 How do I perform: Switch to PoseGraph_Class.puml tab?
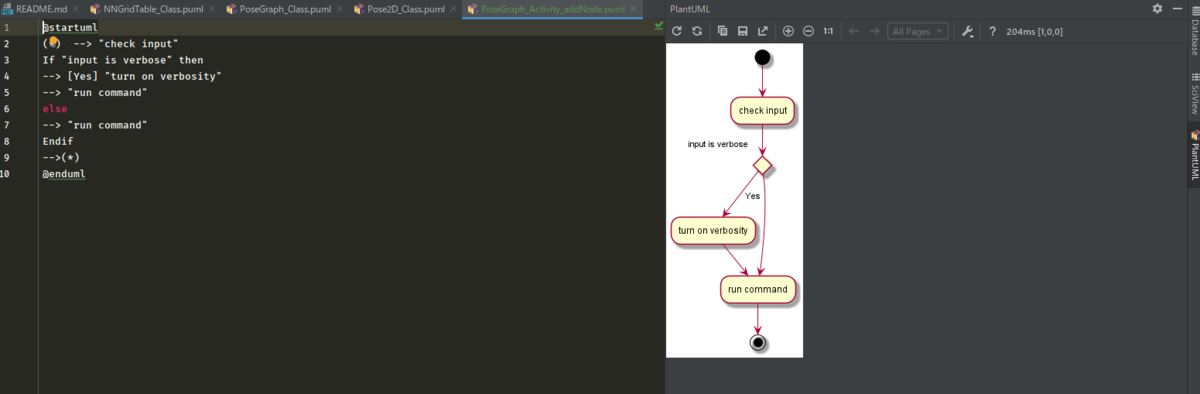[x=286, y=8]
